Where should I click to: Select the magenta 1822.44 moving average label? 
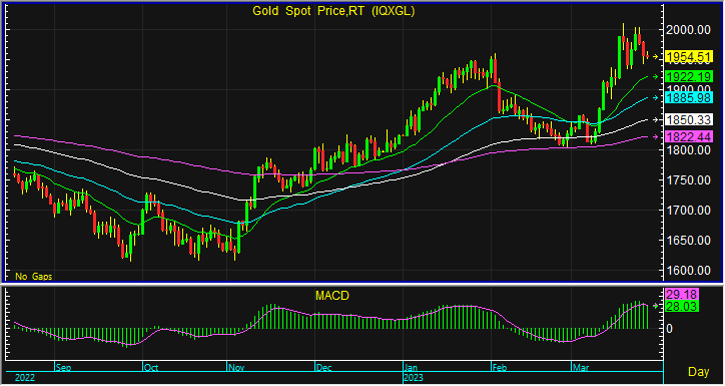coord(688,137)
